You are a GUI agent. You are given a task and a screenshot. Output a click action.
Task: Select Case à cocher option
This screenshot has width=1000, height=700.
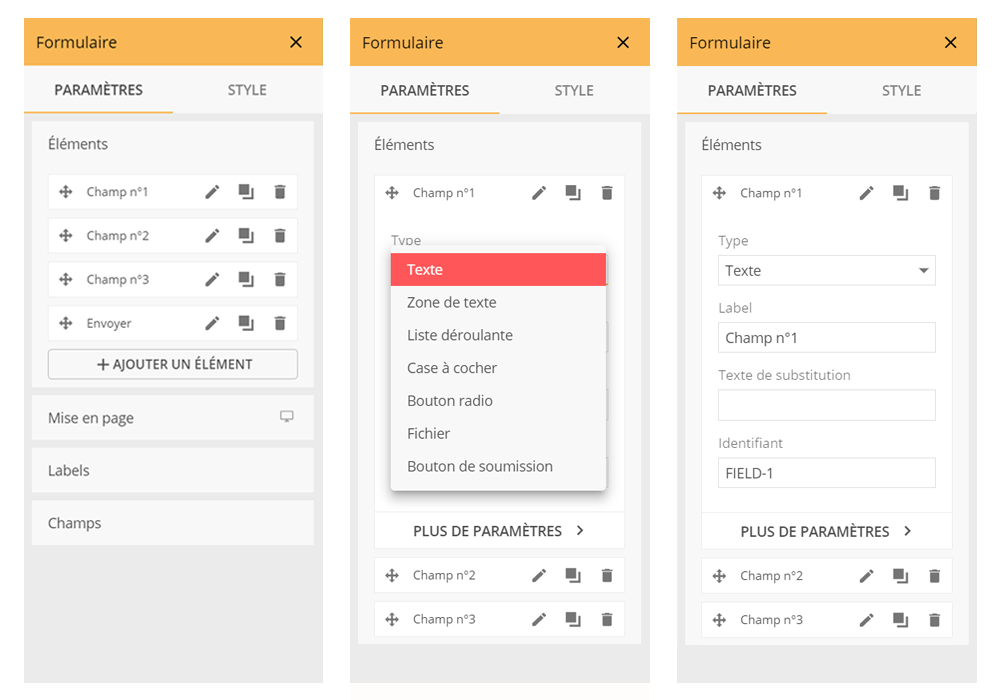pos(452,368)
